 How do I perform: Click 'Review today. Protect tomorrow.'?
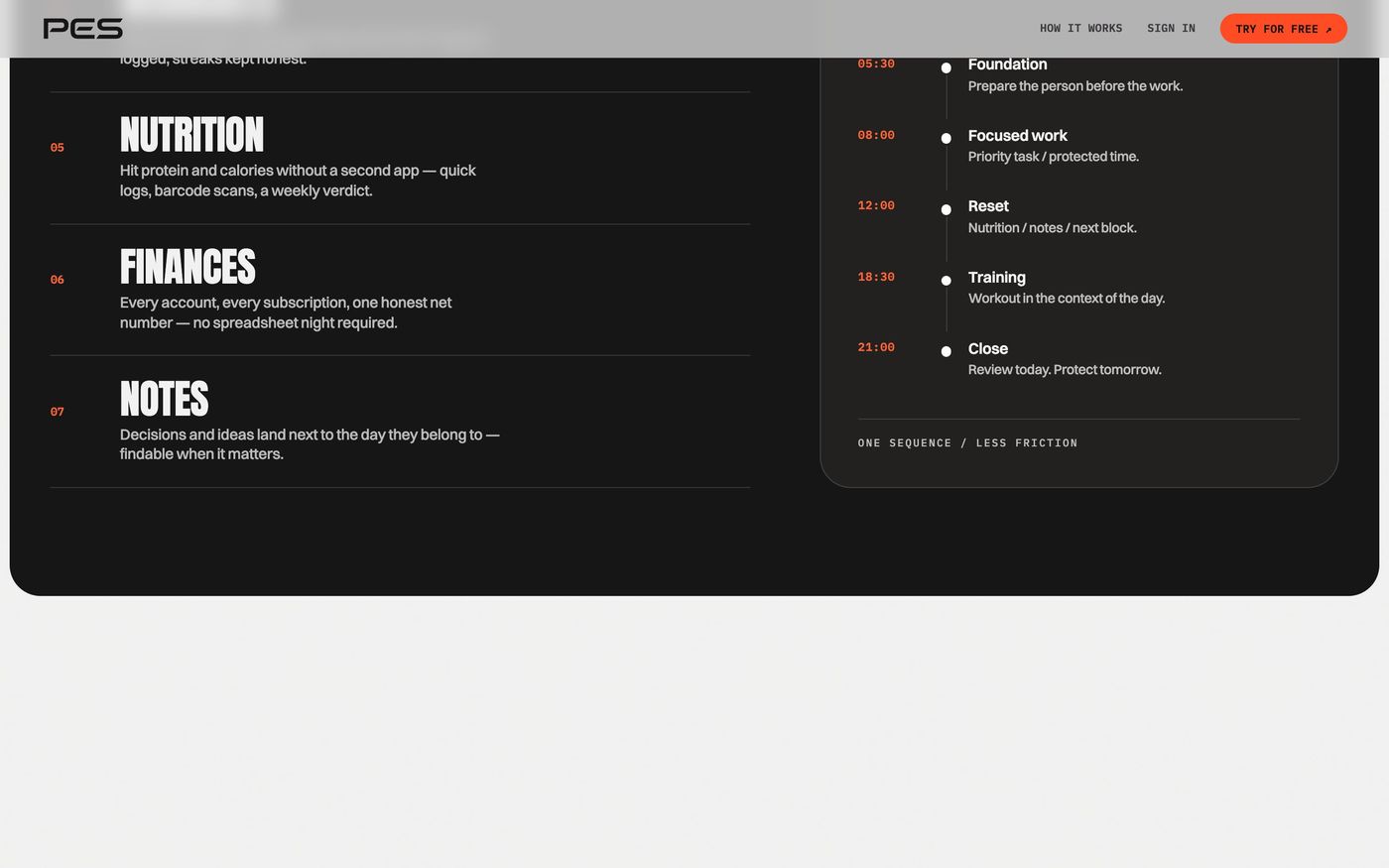[1065, 370]
